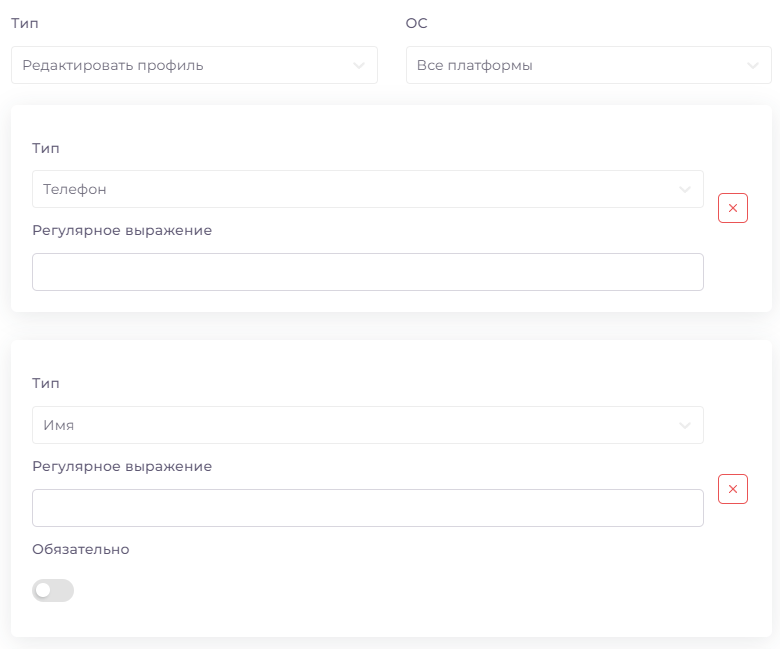
Task: Click the Тип label above Имя
Action: (46, 383)
